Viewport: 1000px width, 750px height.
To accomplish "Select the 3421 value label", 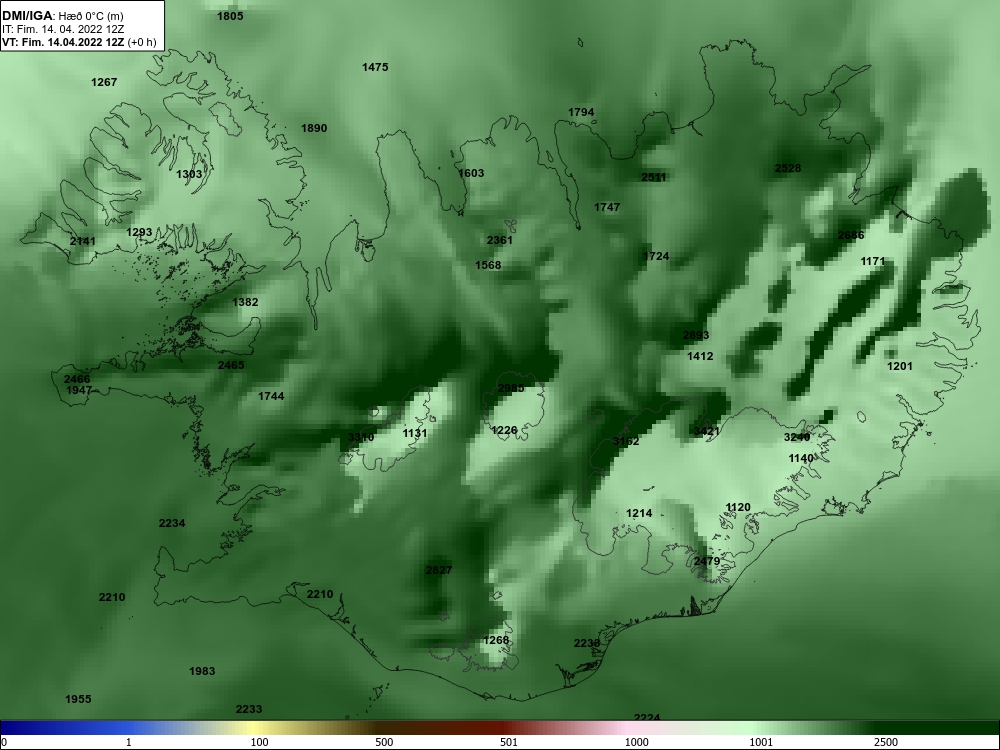I will pos(707,432).
